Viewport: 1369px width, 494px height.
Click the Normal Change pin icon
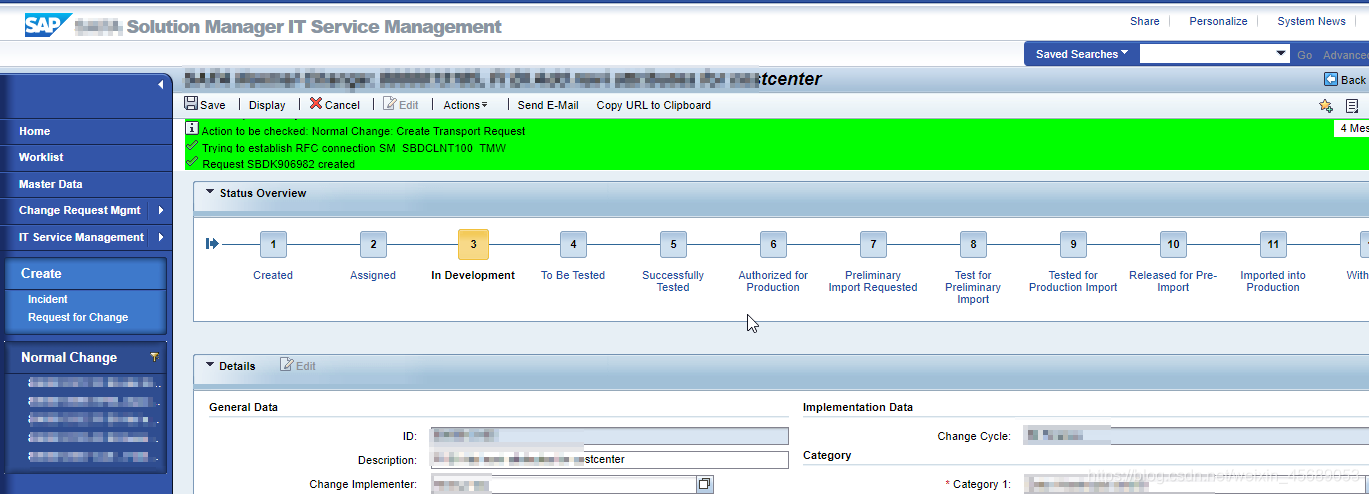[154, 357]
